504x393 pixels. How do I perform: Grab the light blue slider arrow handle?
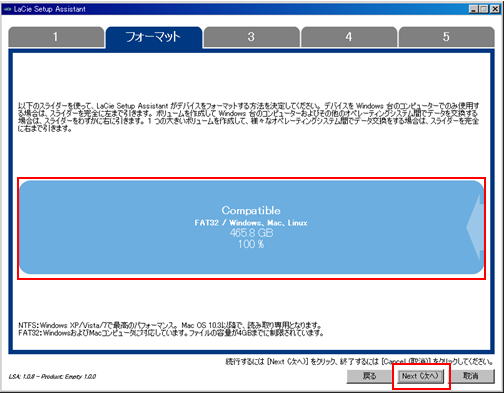coord(475,227)
